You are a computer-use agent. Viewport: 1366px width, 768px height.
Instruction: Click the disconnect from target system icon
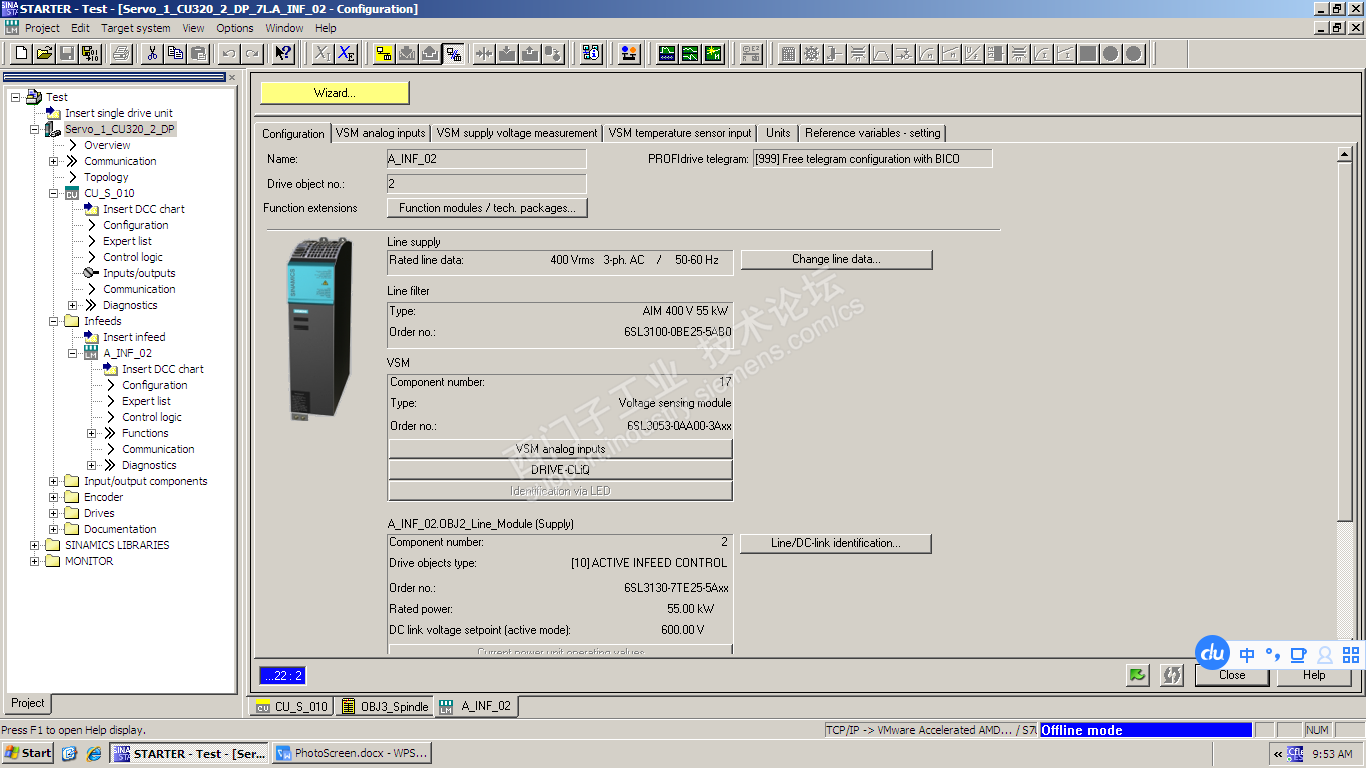click(453, 53)
